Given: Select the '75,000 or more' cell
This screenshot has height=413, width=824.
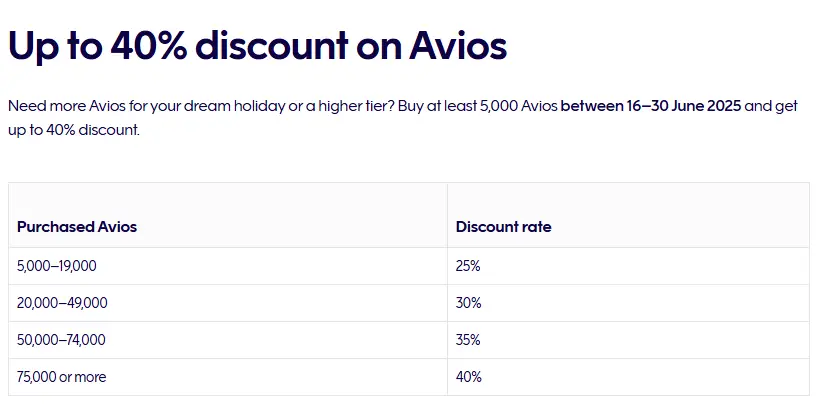Looking at the screenshot, I should pos(228,377).
